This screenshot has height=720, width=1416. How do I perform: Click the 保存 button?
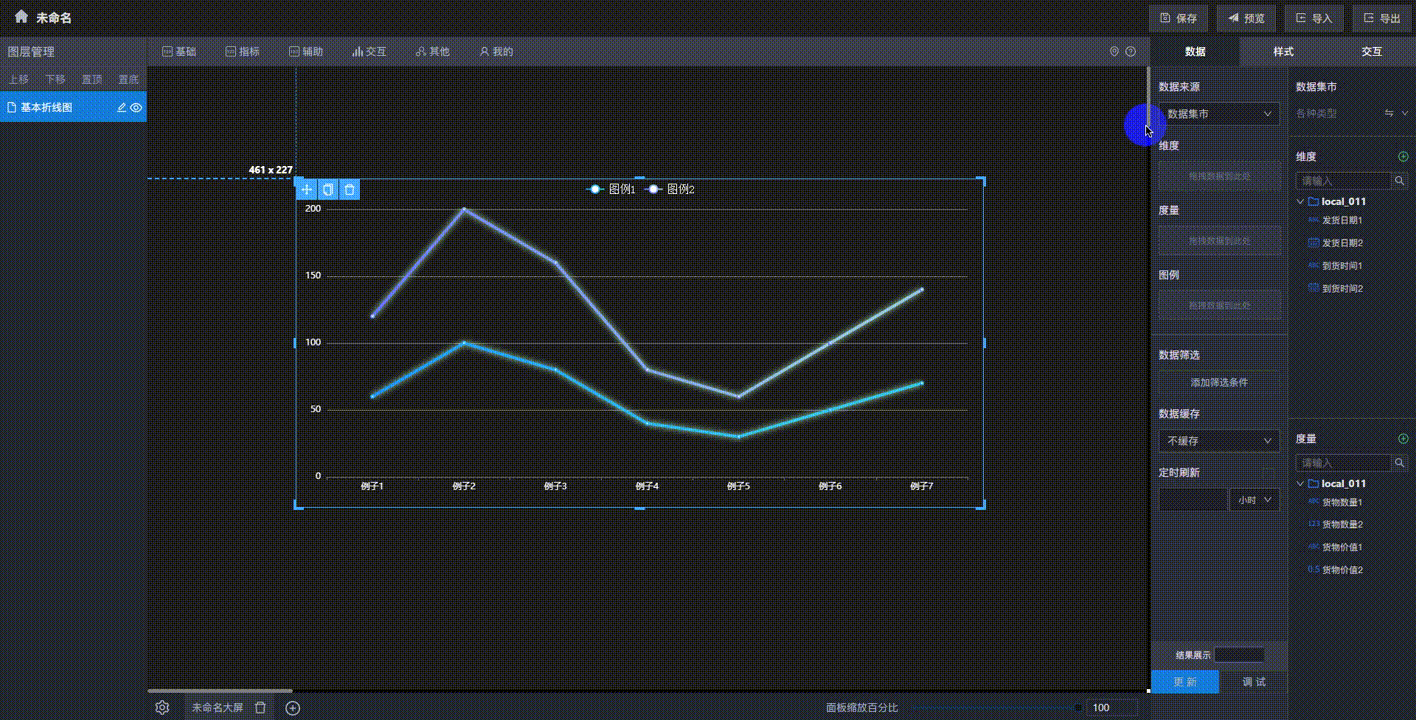pyautogui.click(x=1179, y=18)
